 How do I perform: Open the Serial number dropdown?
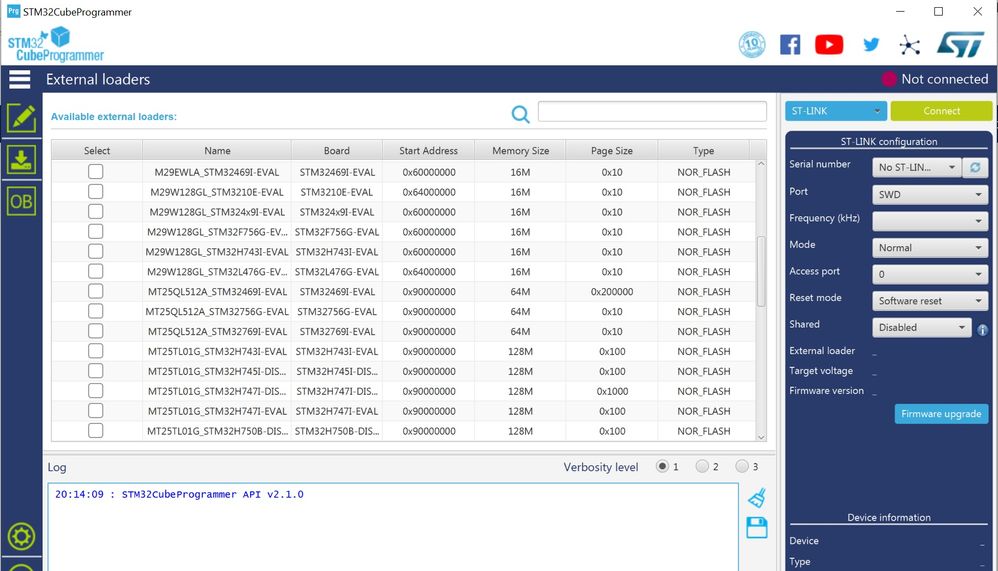click(x=916, y=167)
